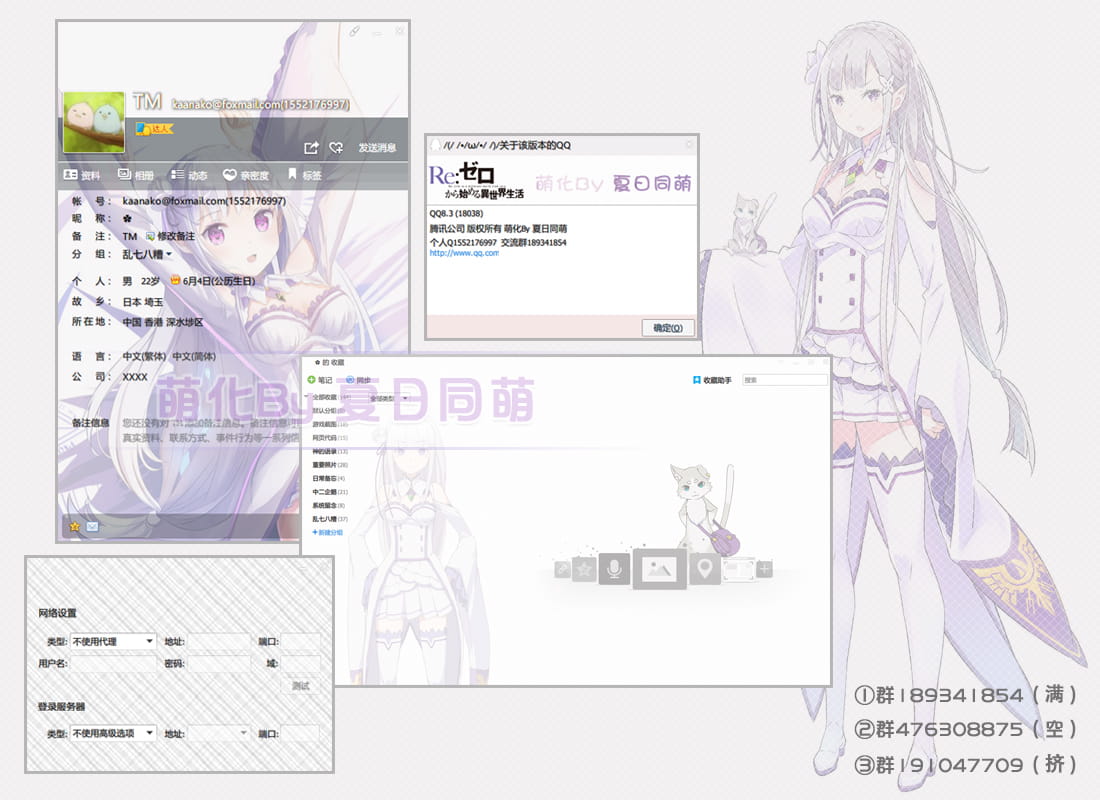
Task: Click the star tile in favorites
Action: click(x=584, y=569)
